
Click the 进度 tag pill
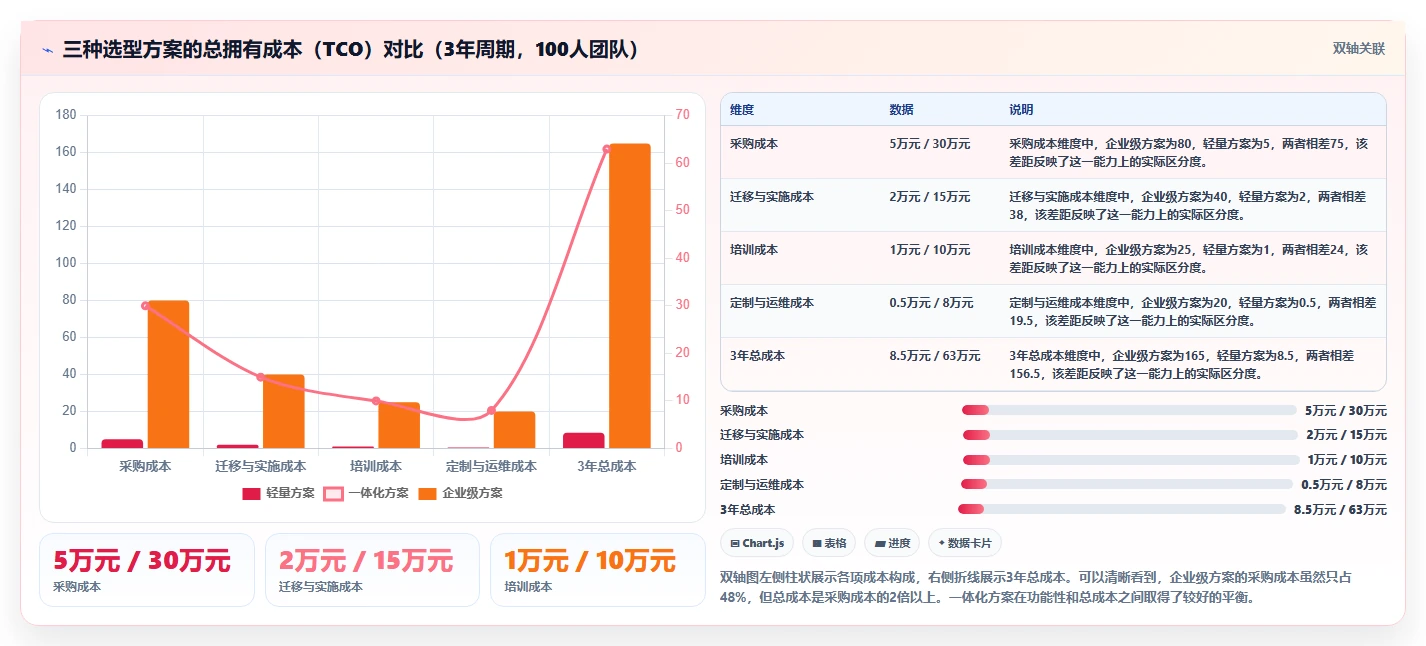coord(892,543)
